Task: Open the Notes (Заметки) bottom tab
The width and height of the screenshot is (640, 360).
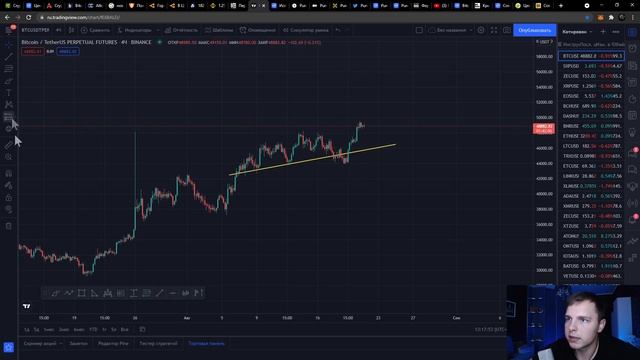Action: coord(78,344)
